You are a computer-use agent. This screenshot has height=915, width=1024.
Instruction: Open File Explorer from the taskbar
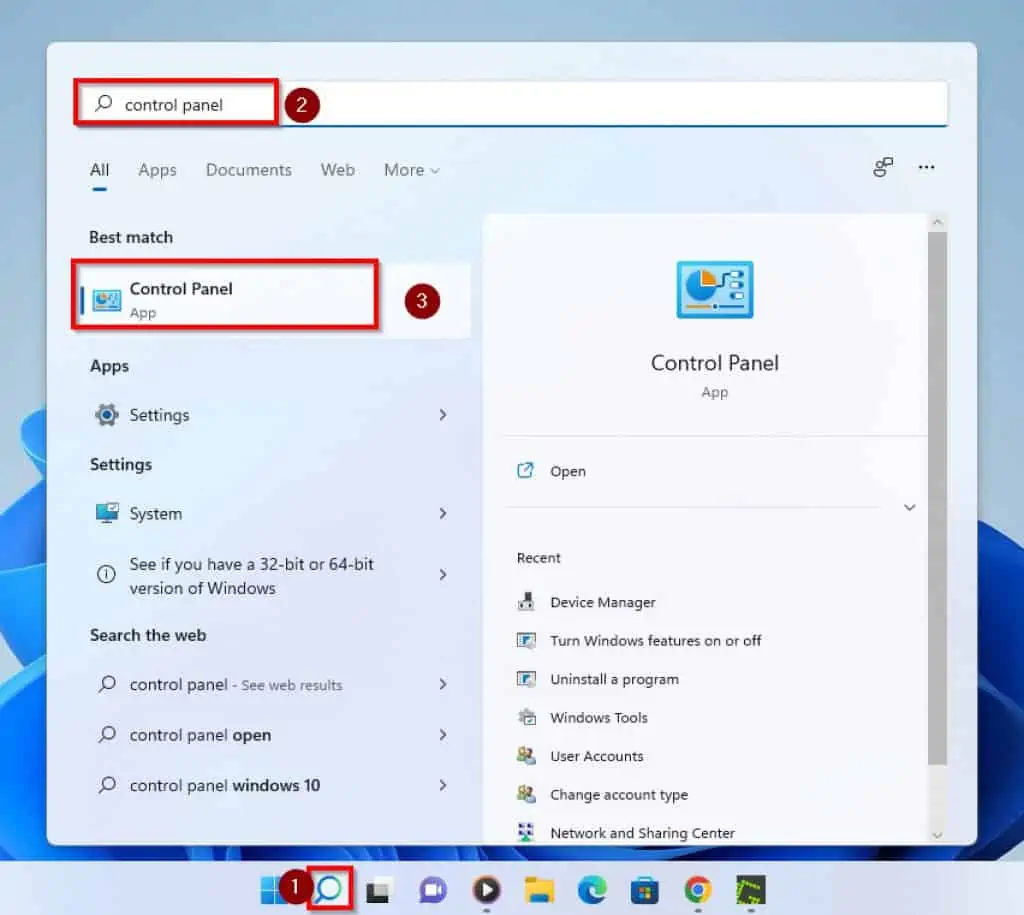coord(538,890)
